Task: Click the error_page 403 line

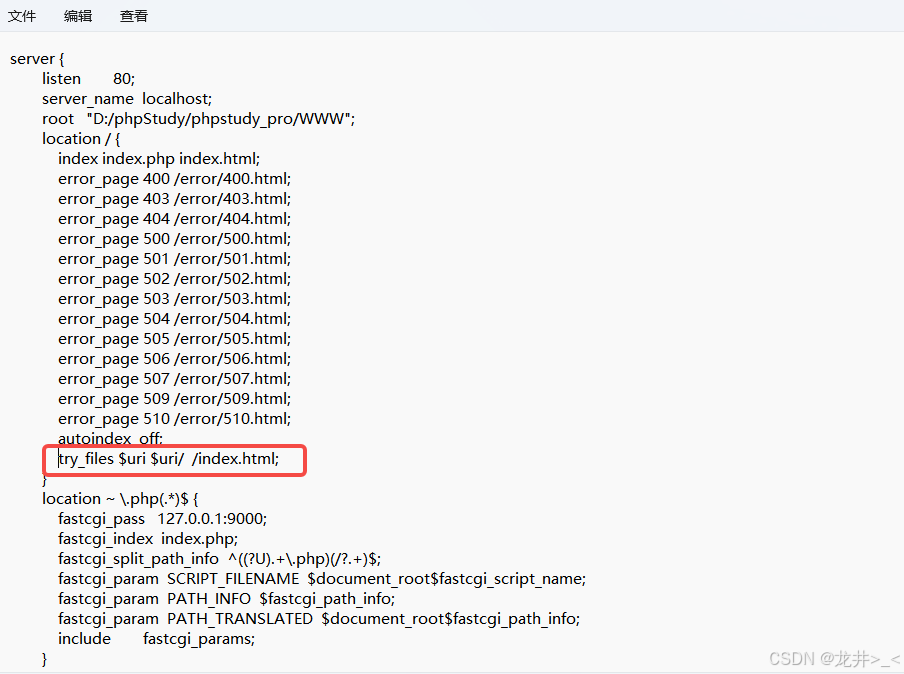Action: 174,199
